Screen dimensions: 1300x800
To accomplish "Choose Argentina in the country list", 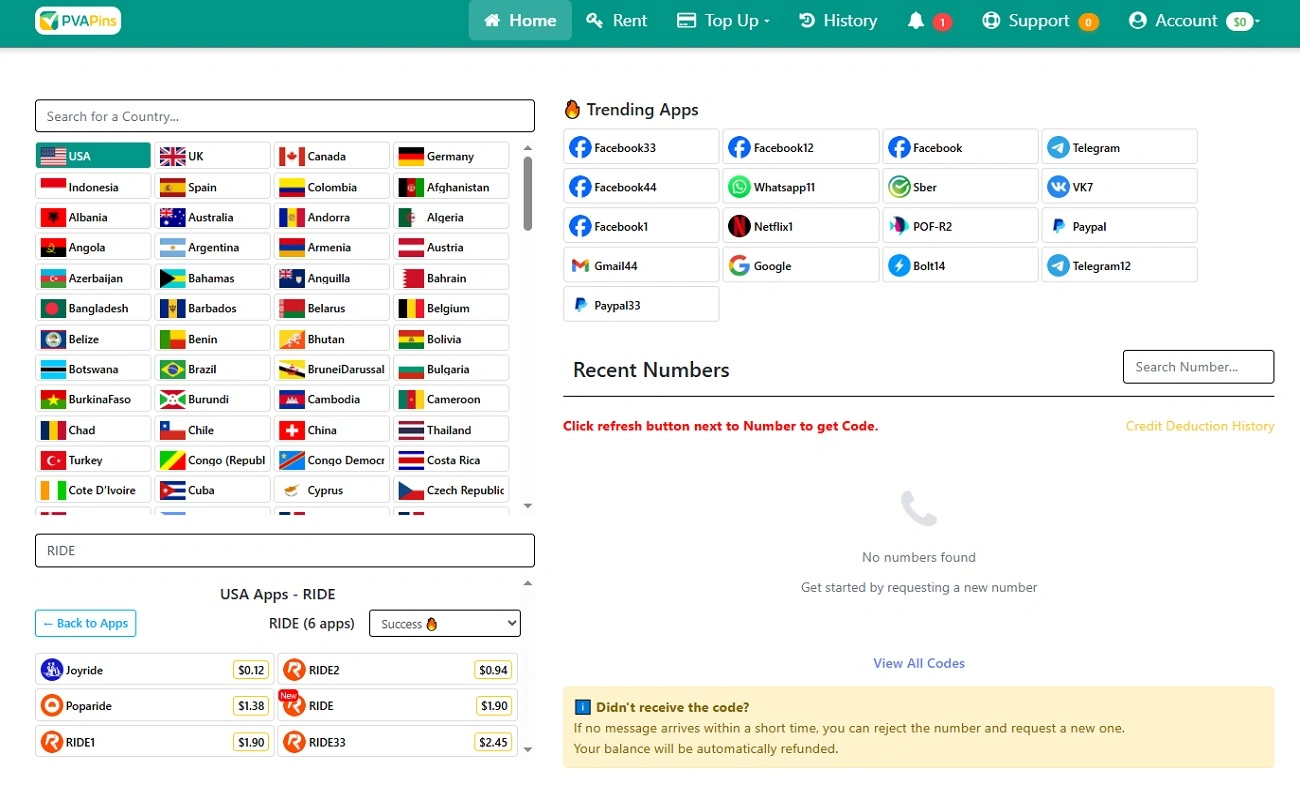I will (x=213, y=247).
